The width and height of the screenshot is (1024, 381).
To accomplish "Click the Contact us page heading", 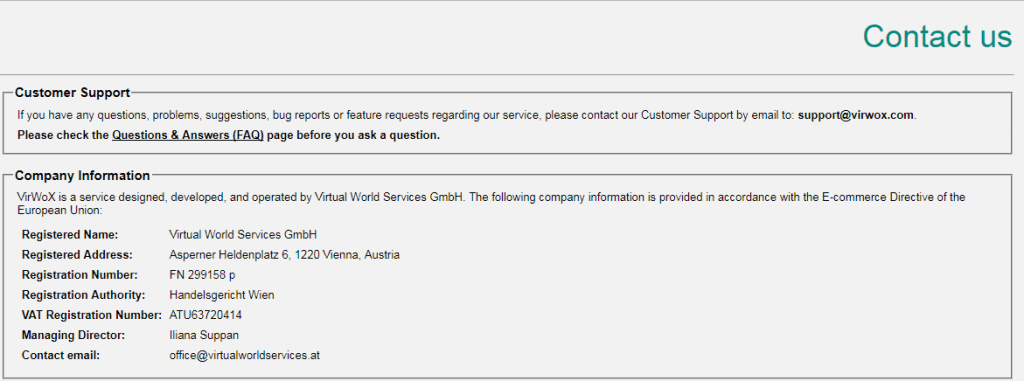I will [x=937, y=36].
